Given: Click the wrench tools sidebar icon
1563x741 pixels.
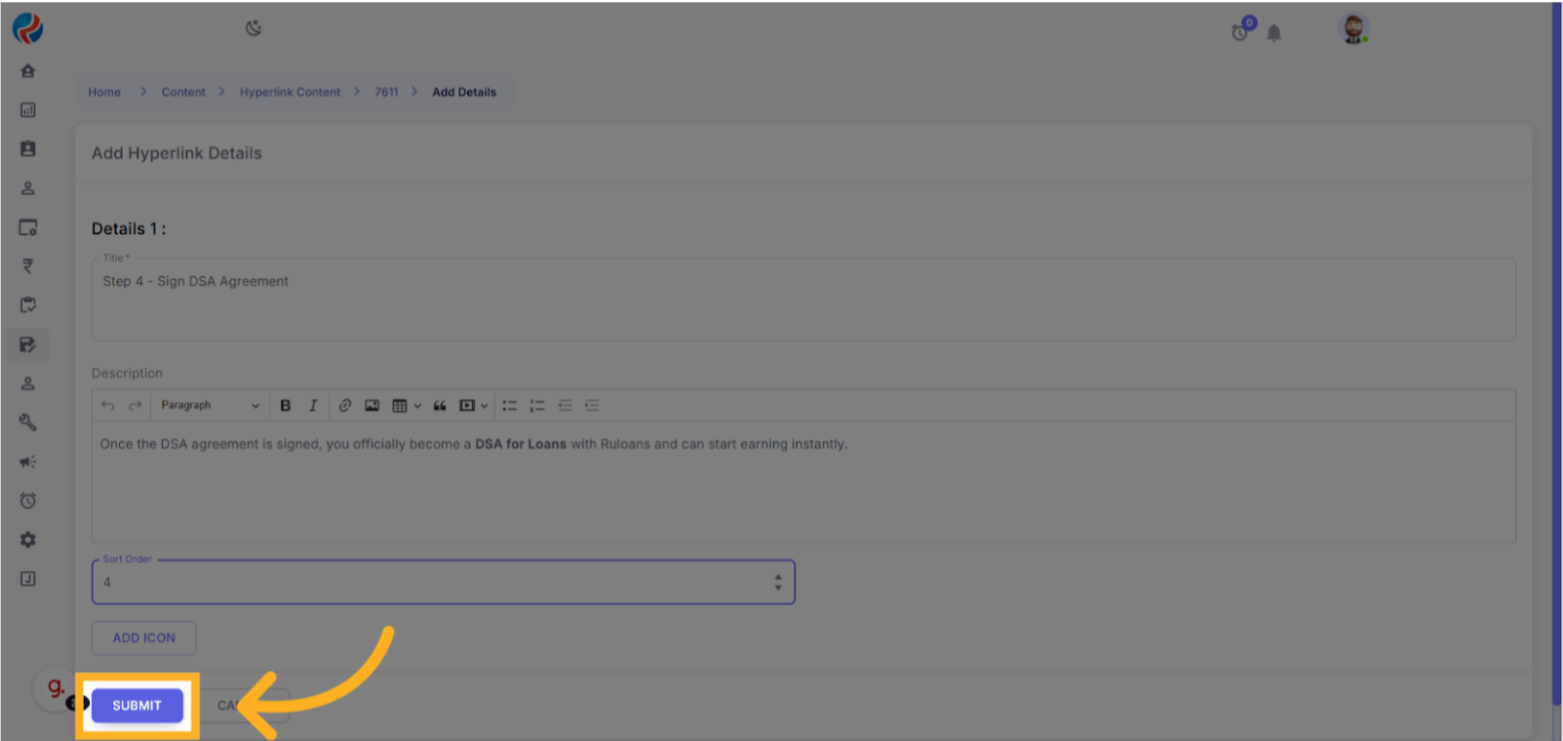Looking at the screenshot, I should (28, 423).
